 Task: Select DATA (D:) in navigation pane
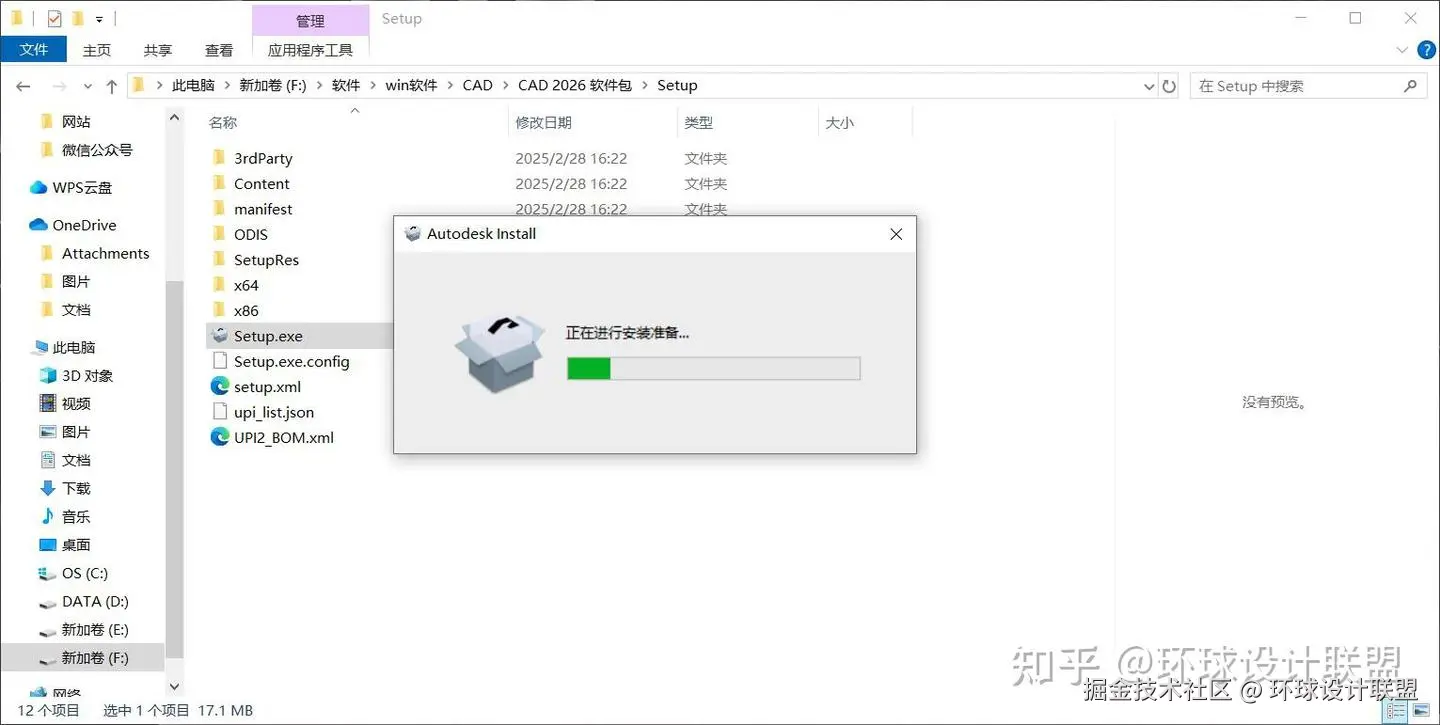(x=95, y=602)
